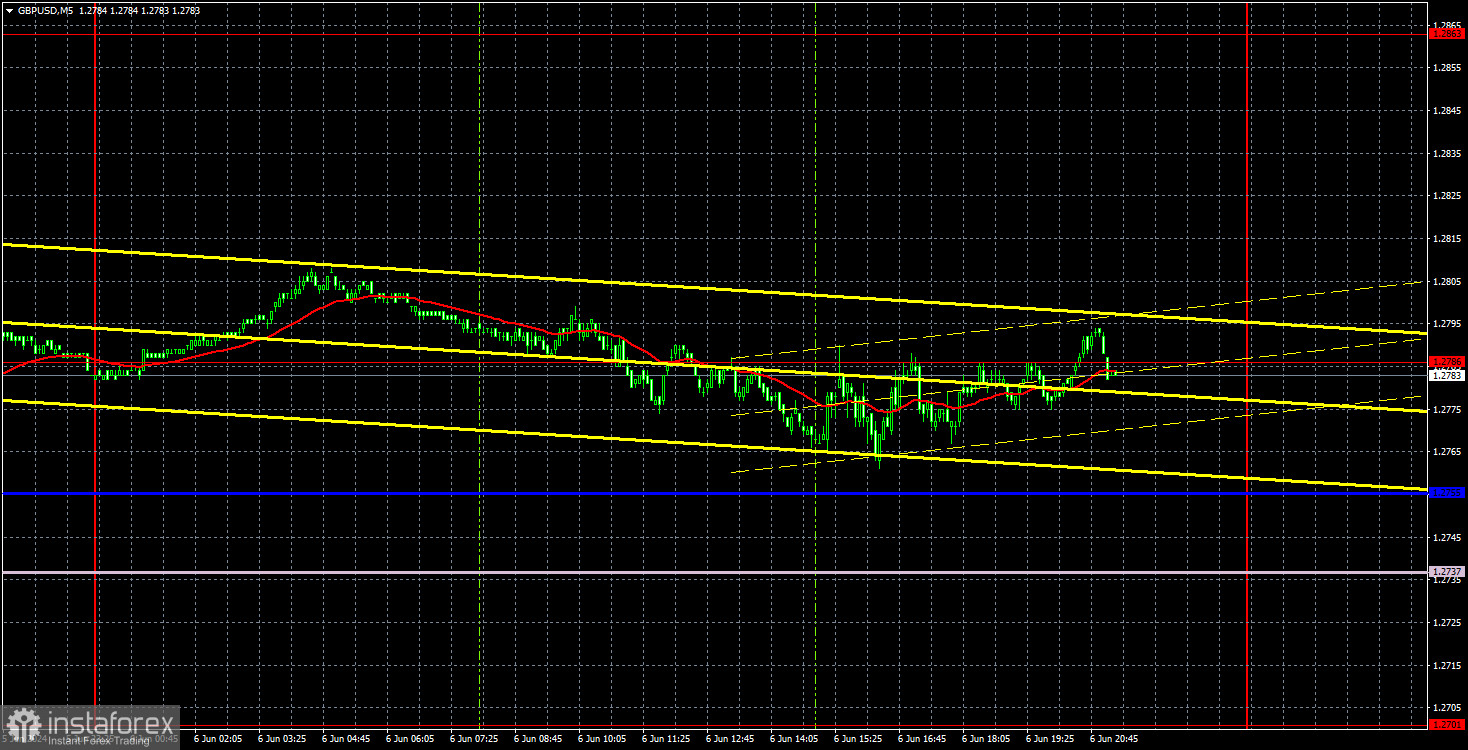Pick the 1.2835 price scale label

point(1447,153)
